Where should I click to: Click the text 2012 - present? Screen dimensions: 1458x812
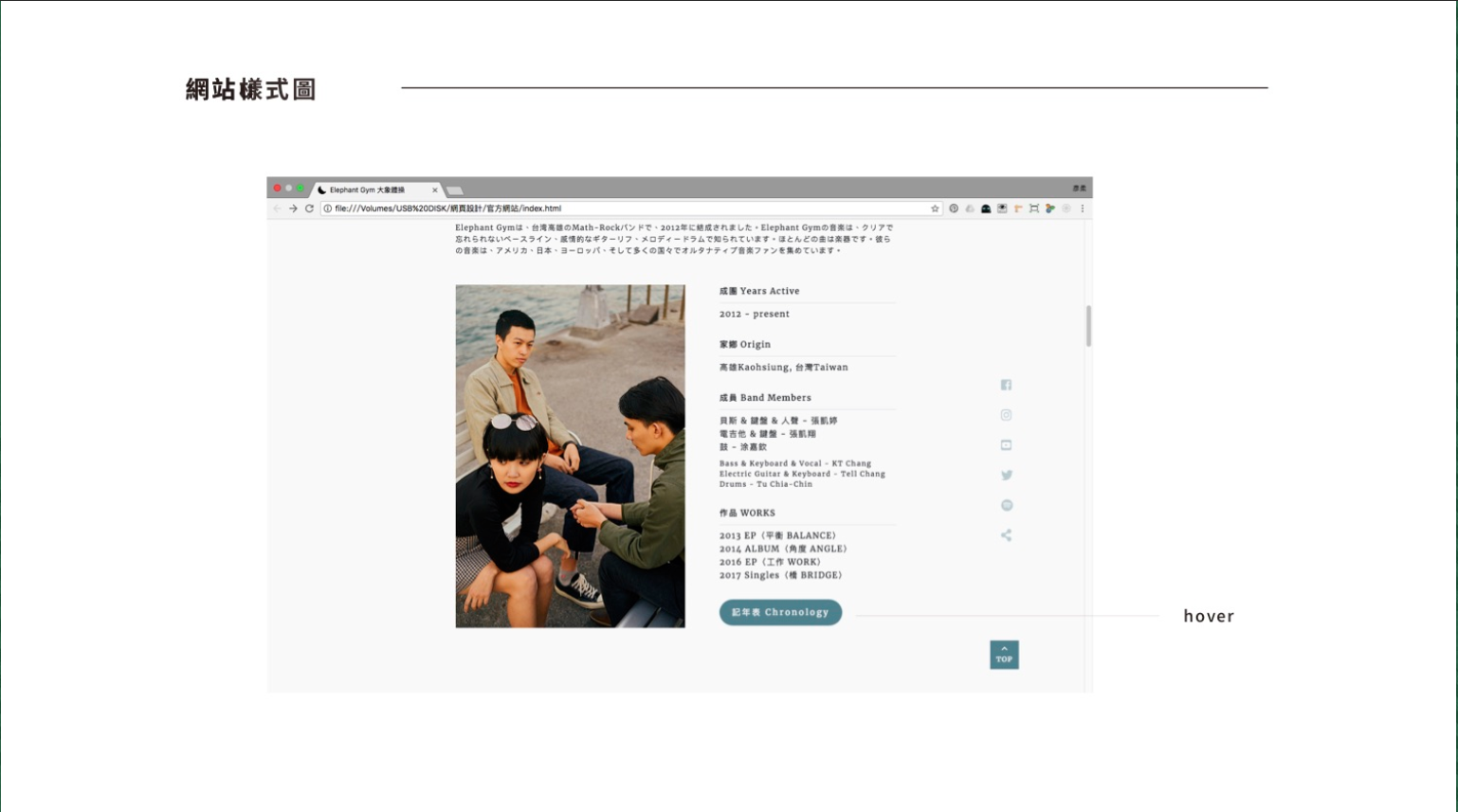click(x=755, y=314)
